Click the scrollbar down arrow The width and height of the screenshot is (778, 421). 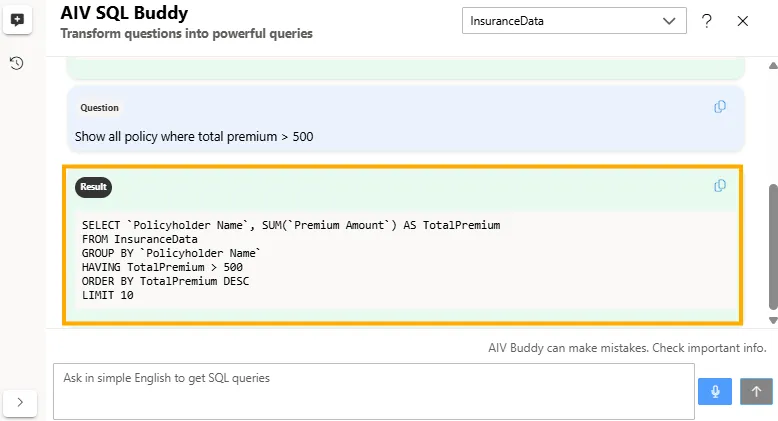(x=771, y=320)
